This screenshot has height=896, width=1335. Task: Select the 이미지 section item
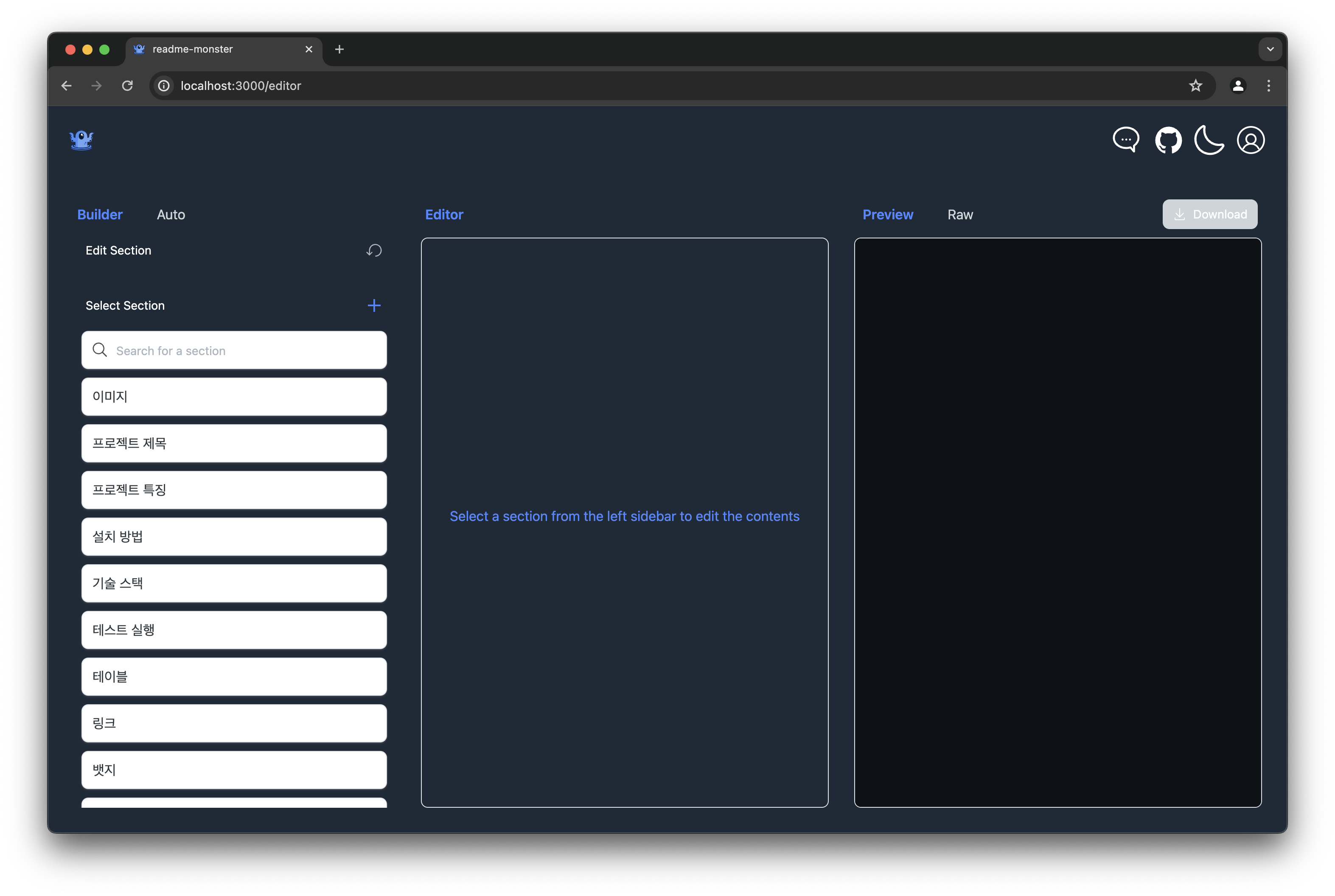[x=234, y=397]
